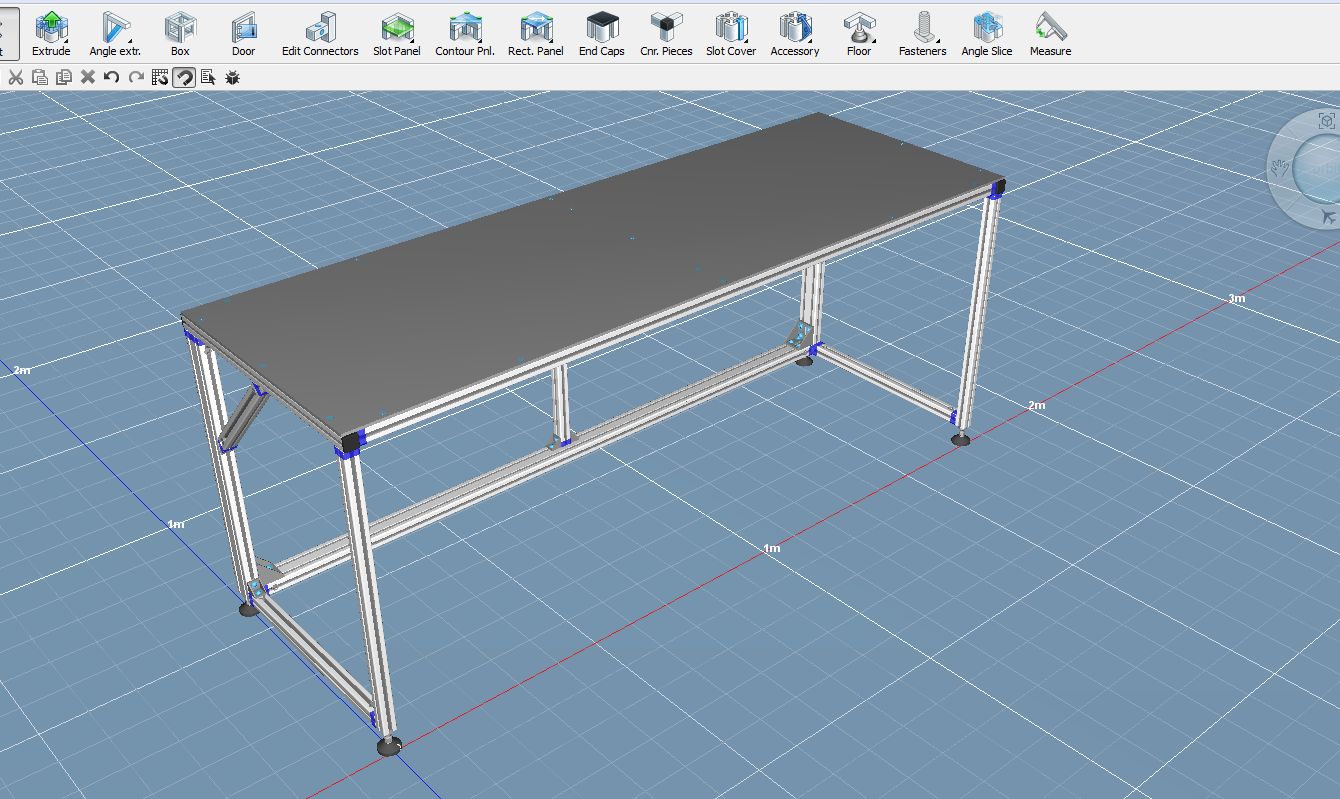Click the Rect. Panel tool
The height and width of the screenshot is (799, 1340).
click(x=536, y=32)
